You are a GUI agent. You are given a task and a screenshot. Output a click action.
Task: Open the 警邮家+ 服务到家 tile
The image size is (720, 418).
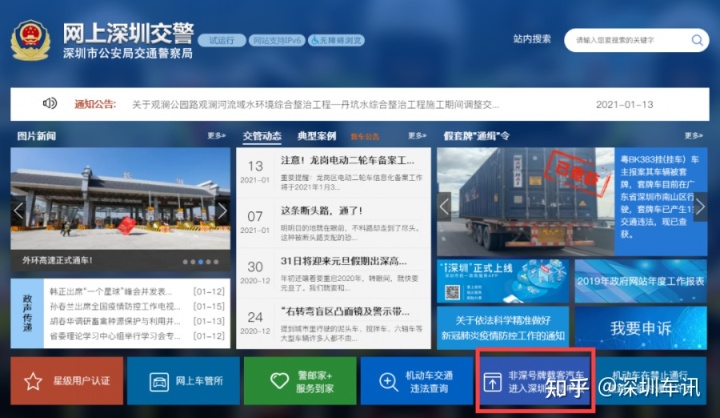click(300, 381)
